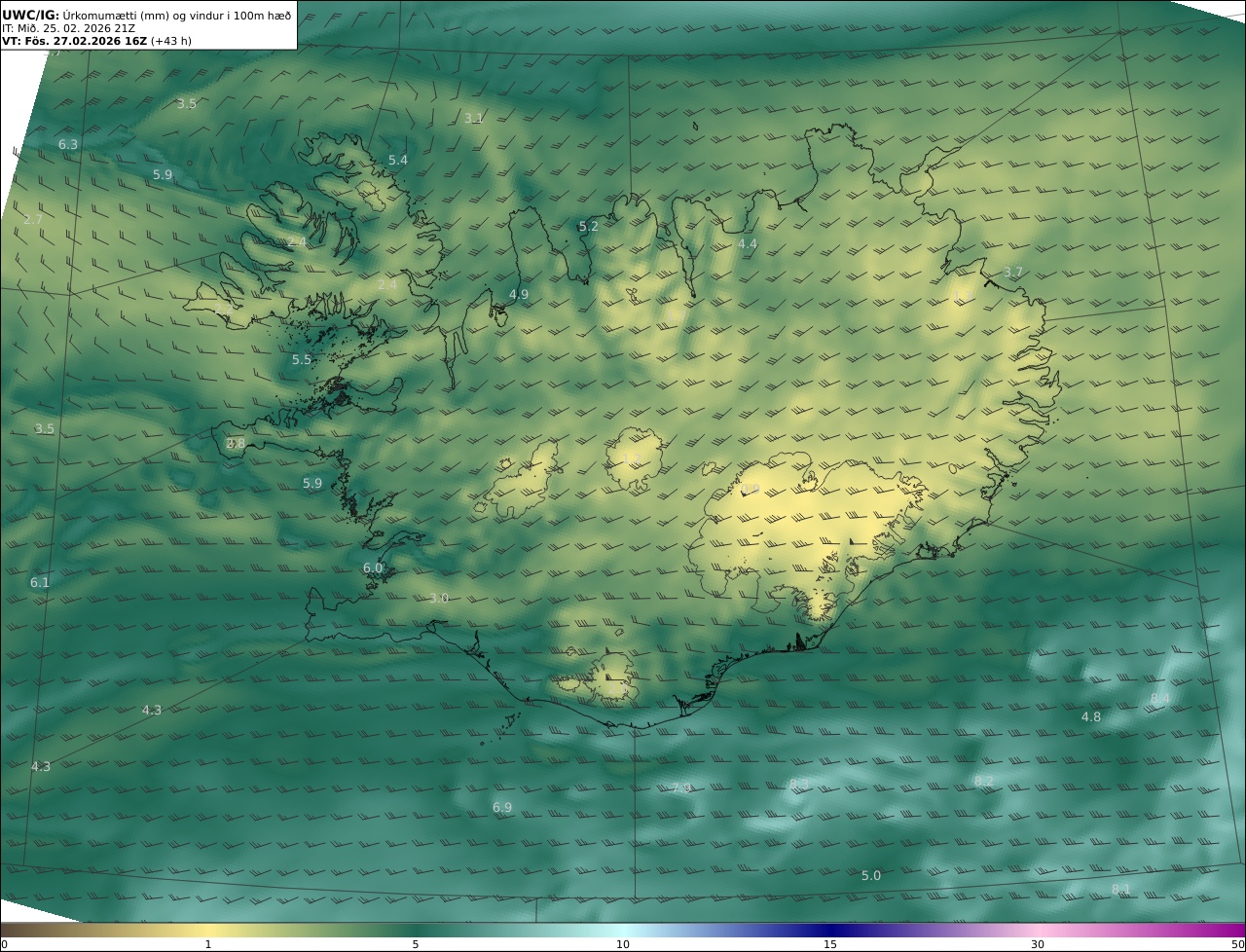
Task: Click the 4.8 value in the southeast
Action: tap(1091, 716)
